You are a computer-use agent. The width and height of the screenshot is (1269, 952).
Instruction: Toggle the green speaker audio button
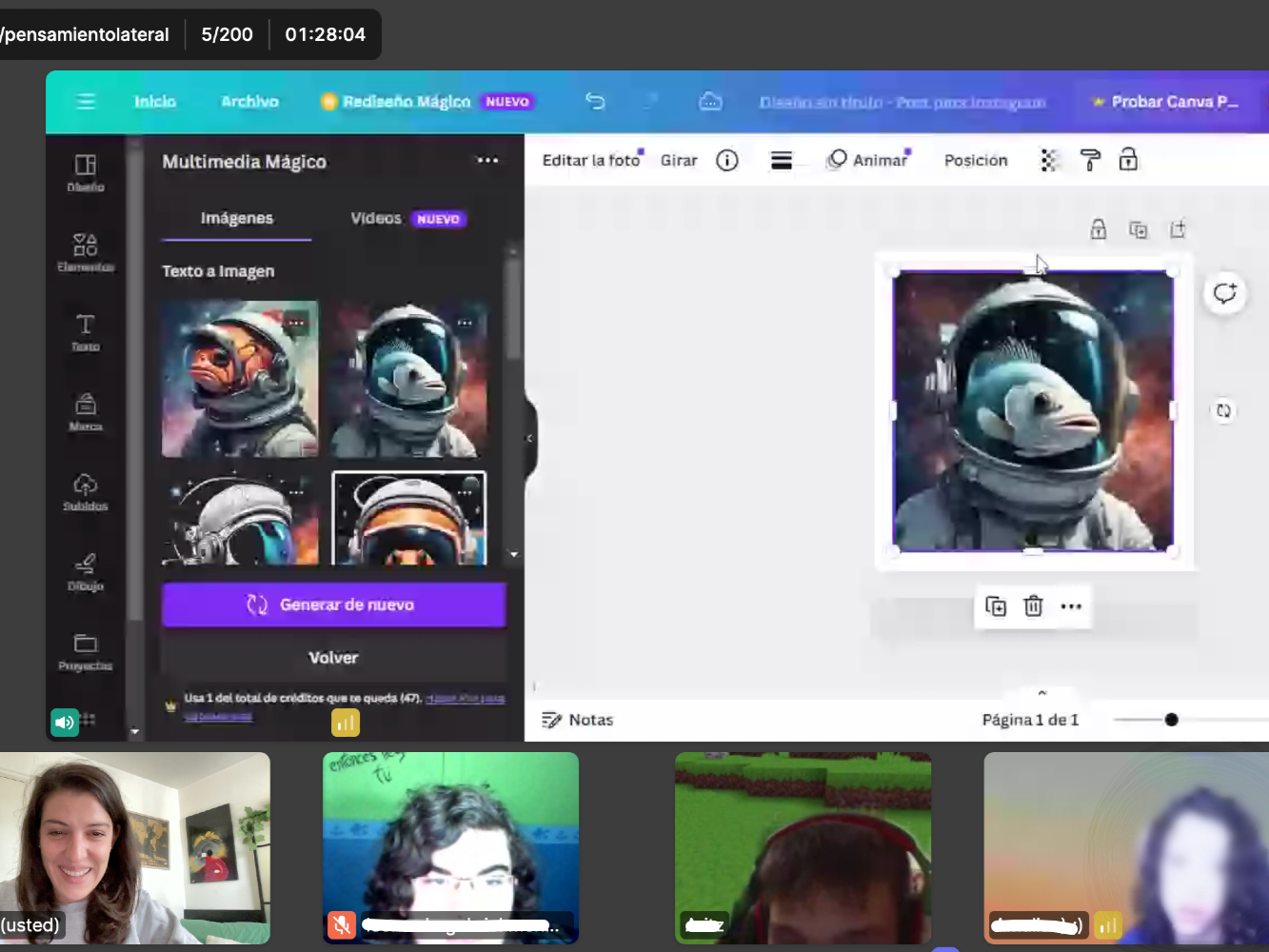tap(64, 722)
